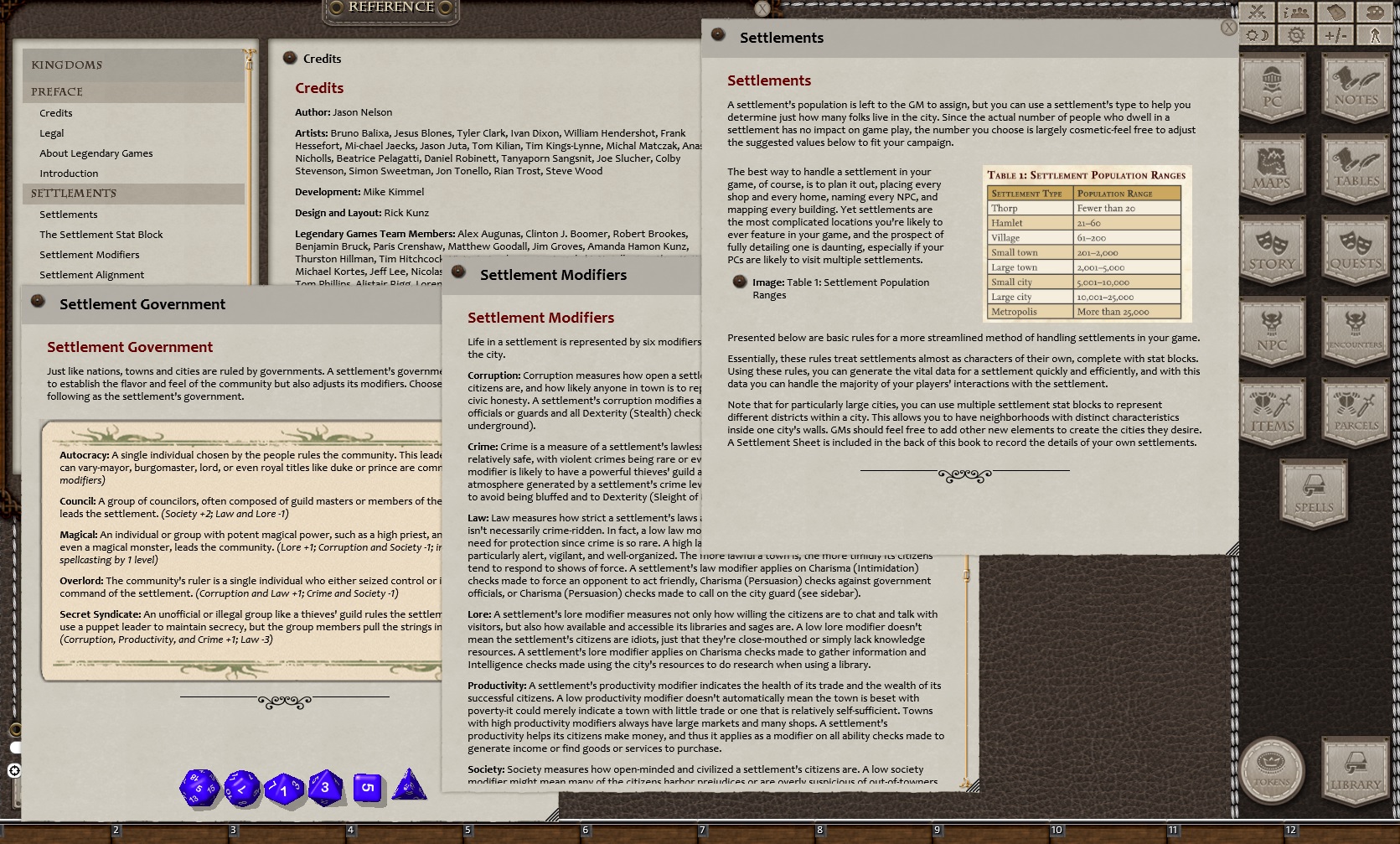
Task: Open the Options gear icon
Action: coord(1297,34)
